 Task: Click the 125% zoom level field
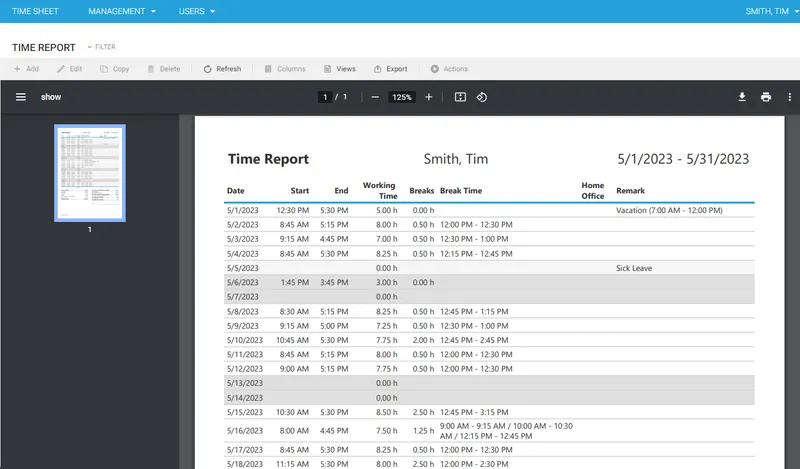pyautogui.click(x=402, y=97)
